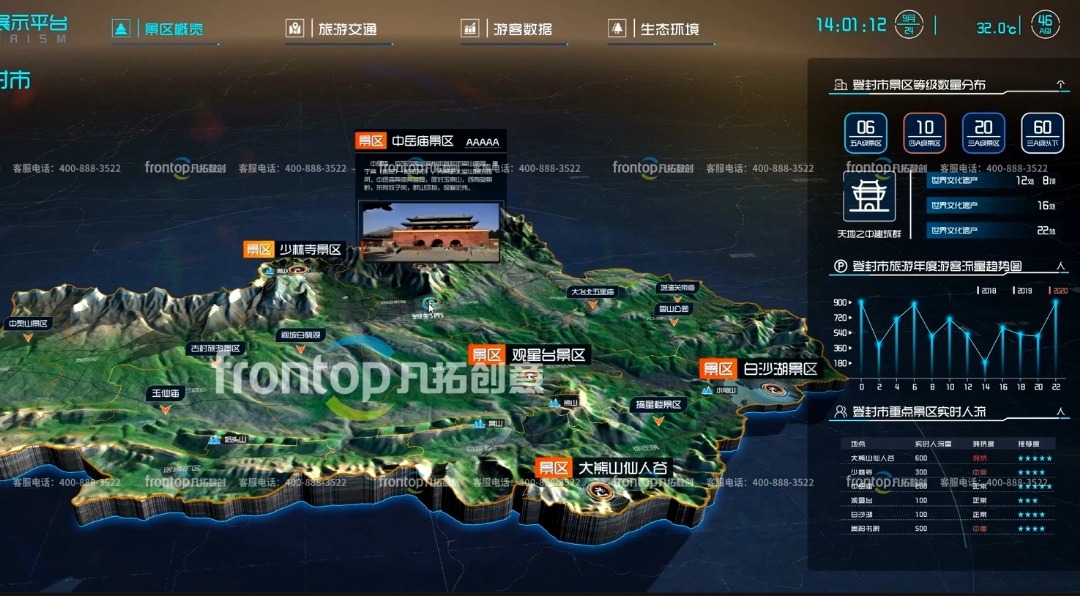Image resolution: width=1080 pixels, height=596 pixels.
Task: Open the 景区概览 tab
Action: (164, 29)
